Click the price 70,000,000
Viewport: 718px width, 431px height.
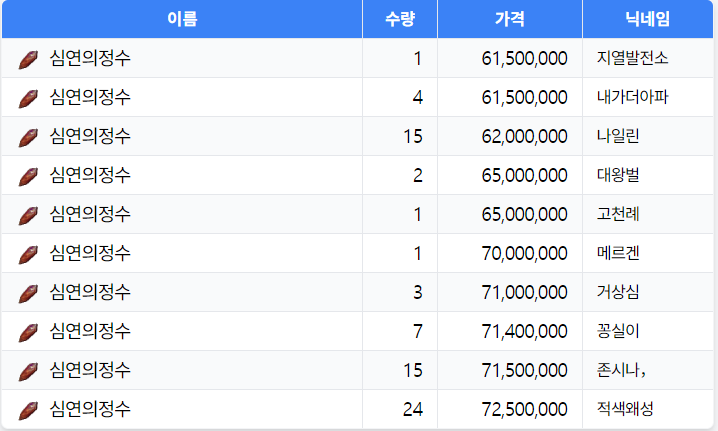pos(524,253)
